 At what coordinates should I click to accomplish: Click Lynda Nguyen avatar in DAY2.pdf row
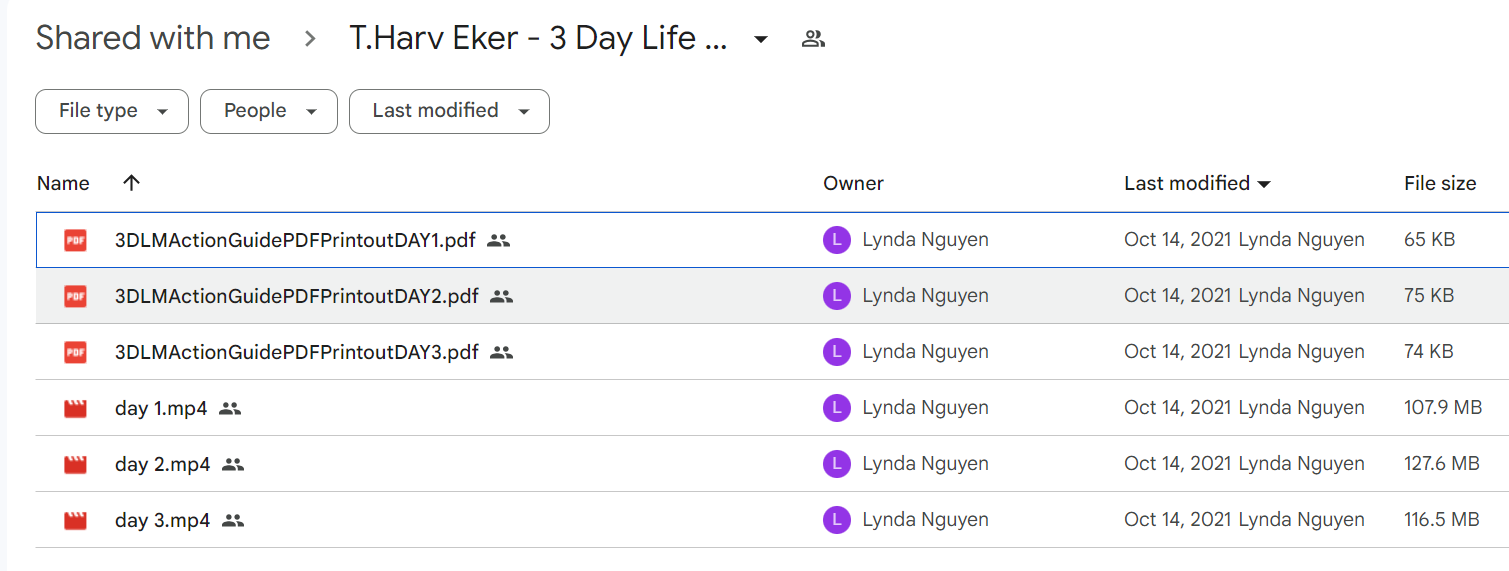tap(836, 296)
